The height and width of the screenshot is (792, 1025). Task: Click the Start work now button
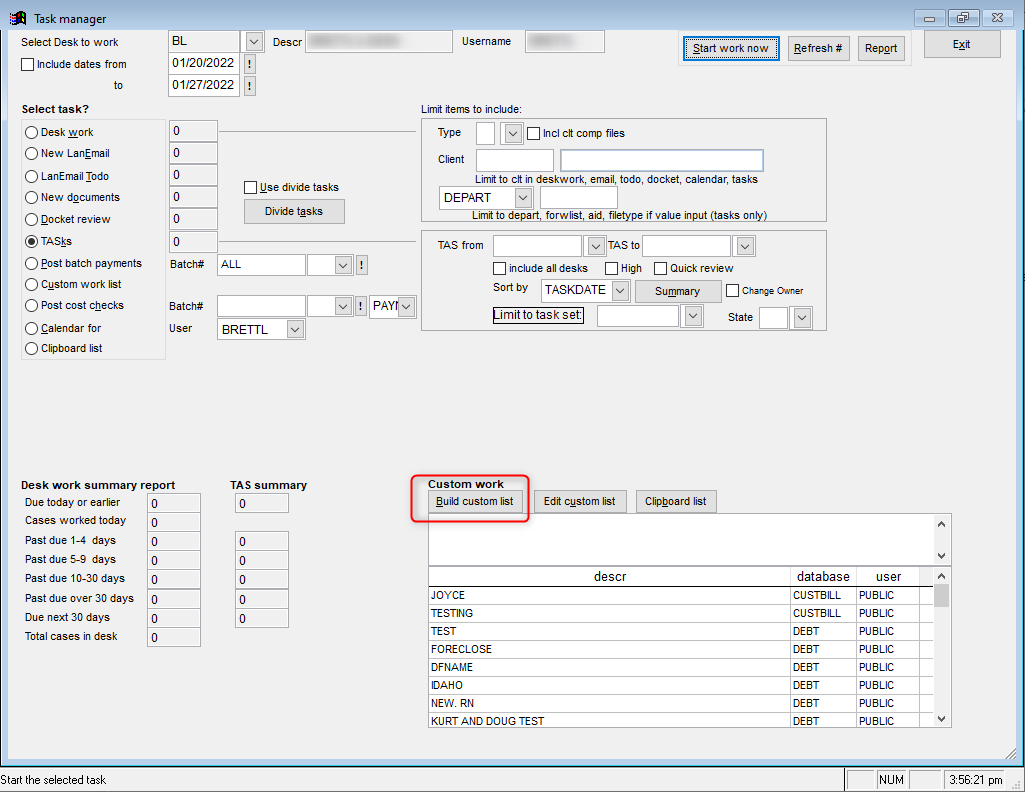pyautogui.click(x=731, y=48)
